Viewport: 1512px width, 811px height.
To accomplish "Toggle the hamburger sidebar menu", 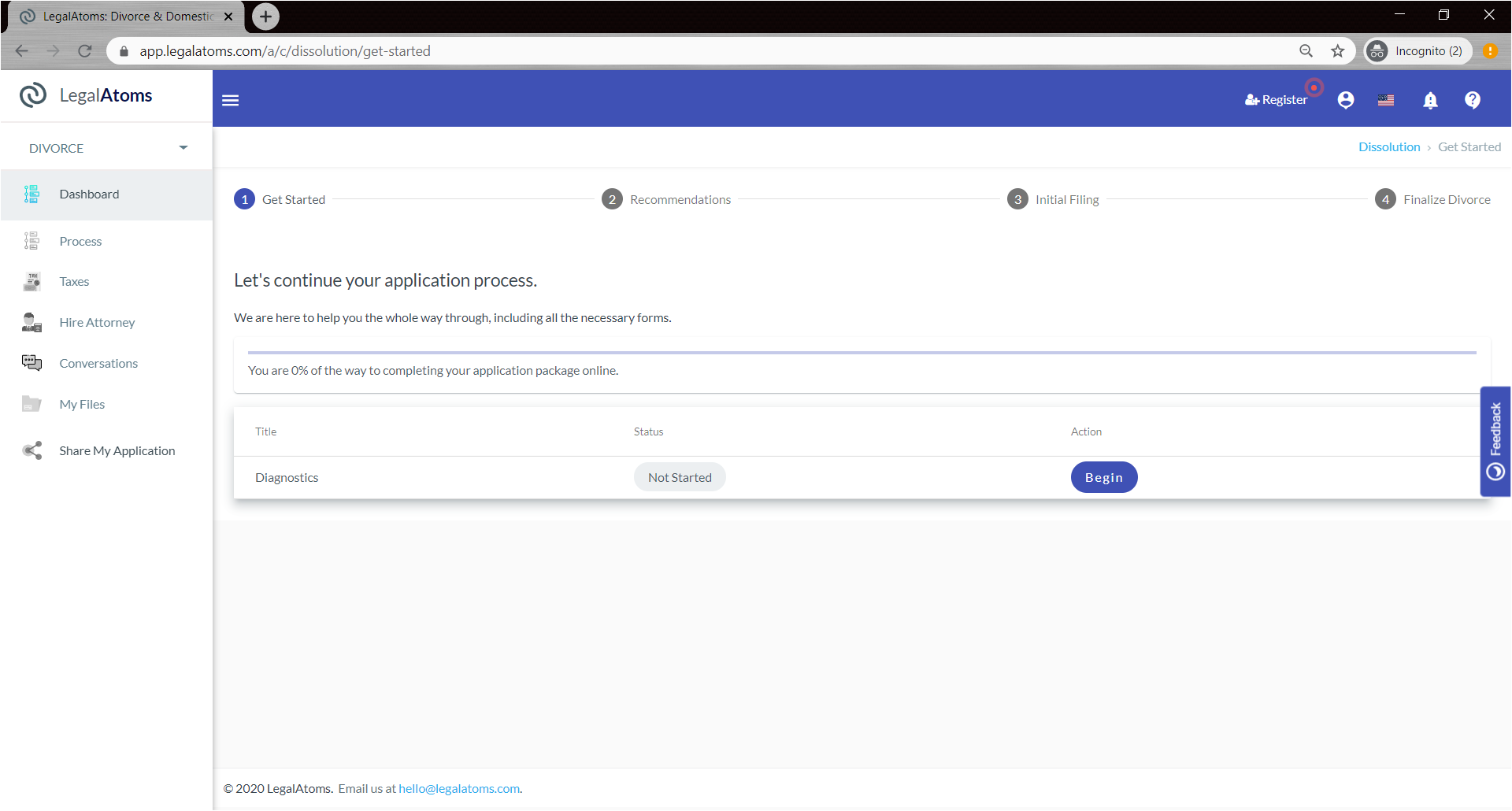I will (x=231, y=100).
